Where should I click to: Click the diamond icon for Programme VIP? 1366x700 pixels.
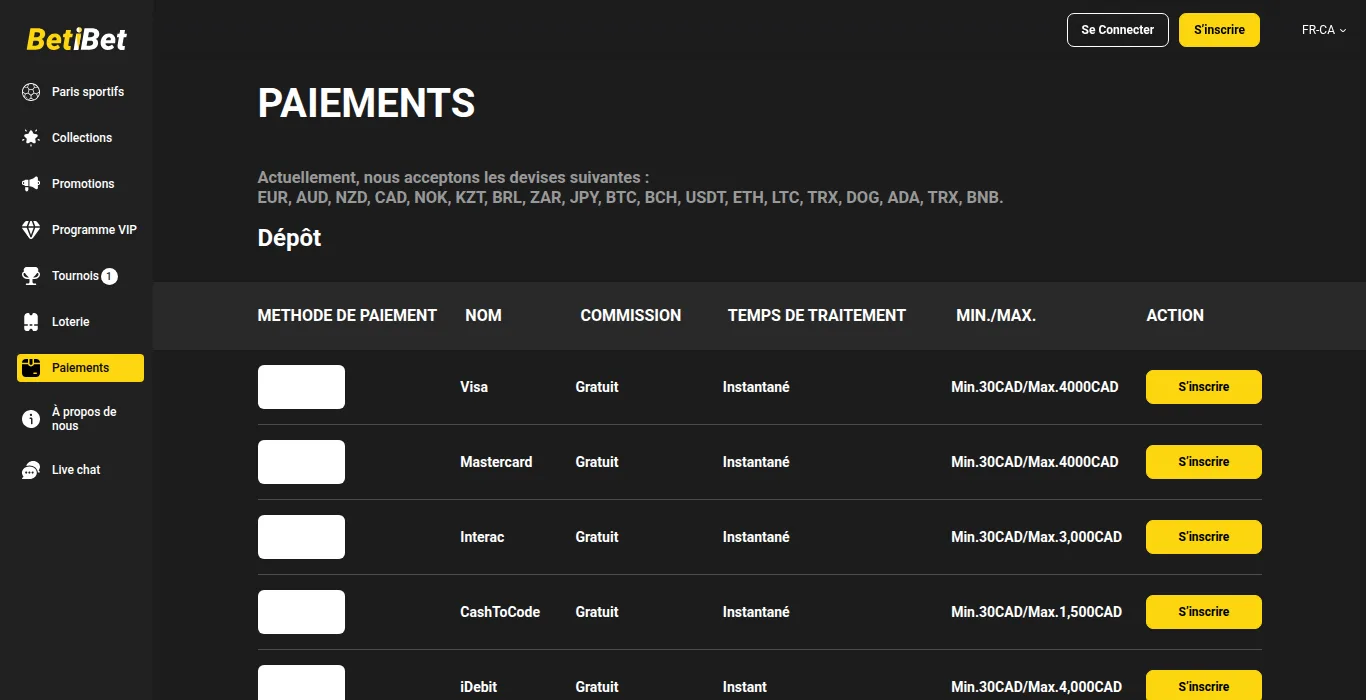(x=31, y=230)
